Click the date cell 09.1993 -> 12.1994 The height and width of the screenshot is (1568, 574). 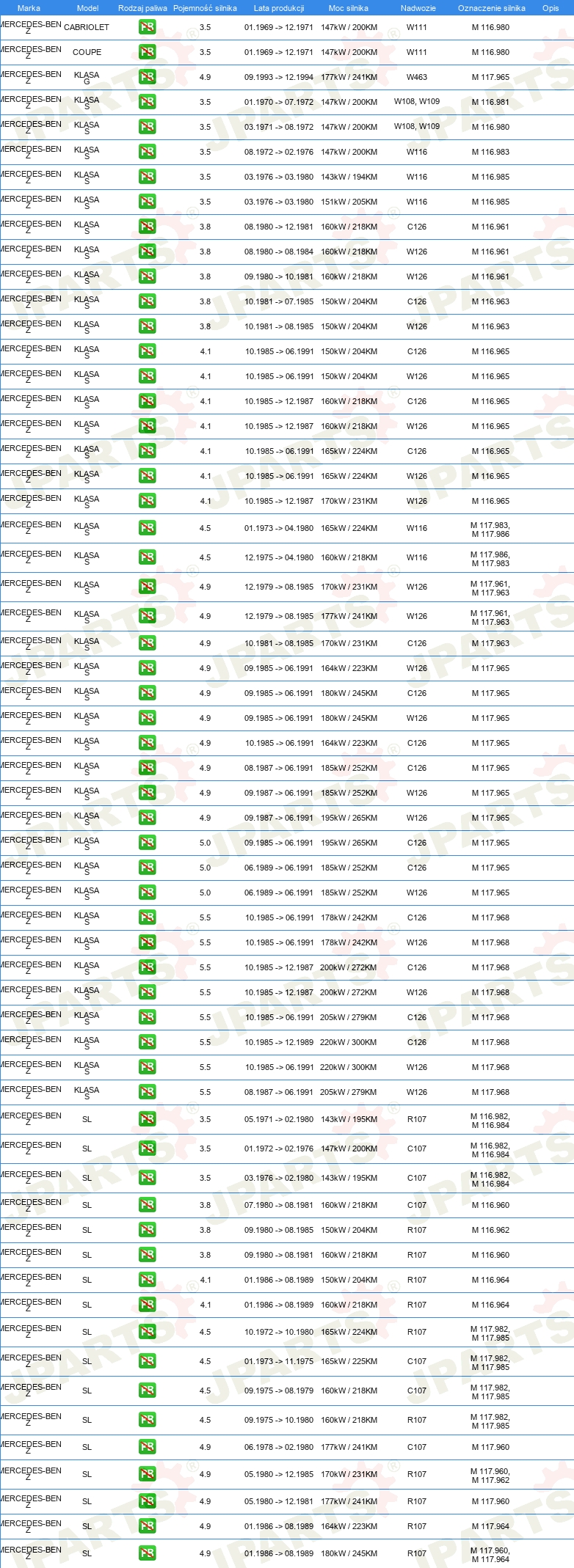pos(279,77)
